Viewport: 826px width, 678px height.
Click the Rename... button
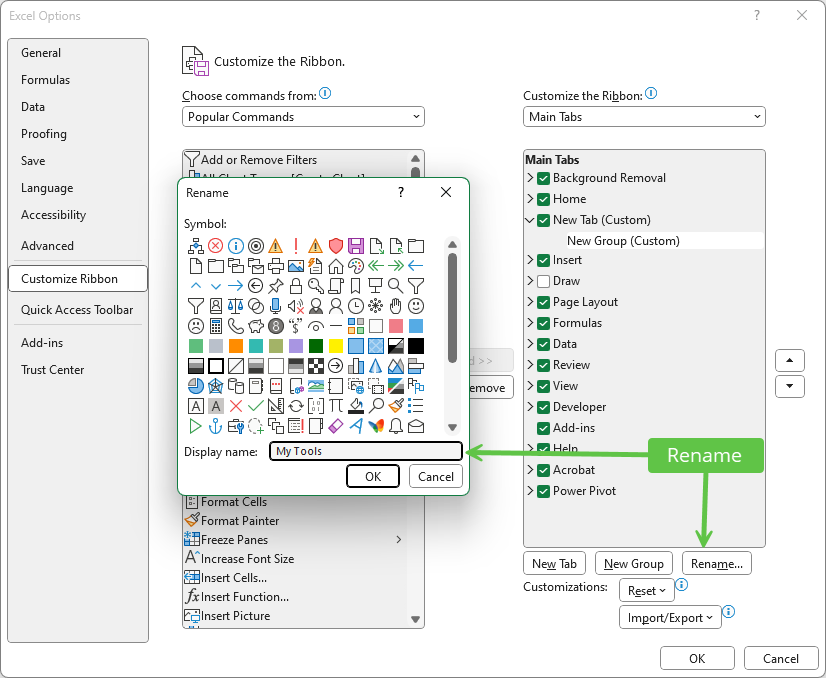(717, 564)
